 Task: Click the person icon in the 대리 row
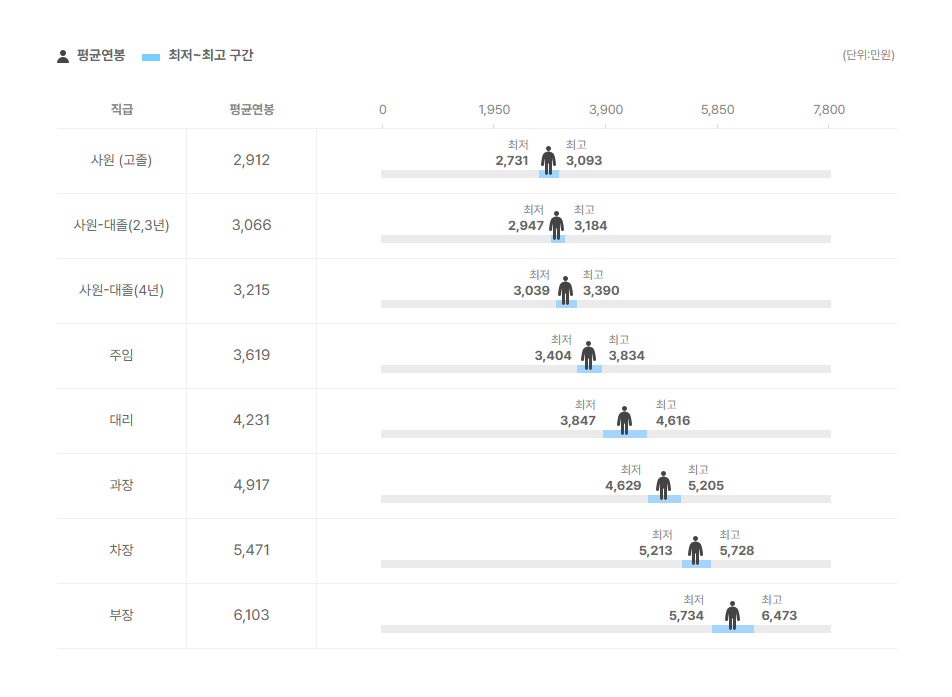coord(624,420)
